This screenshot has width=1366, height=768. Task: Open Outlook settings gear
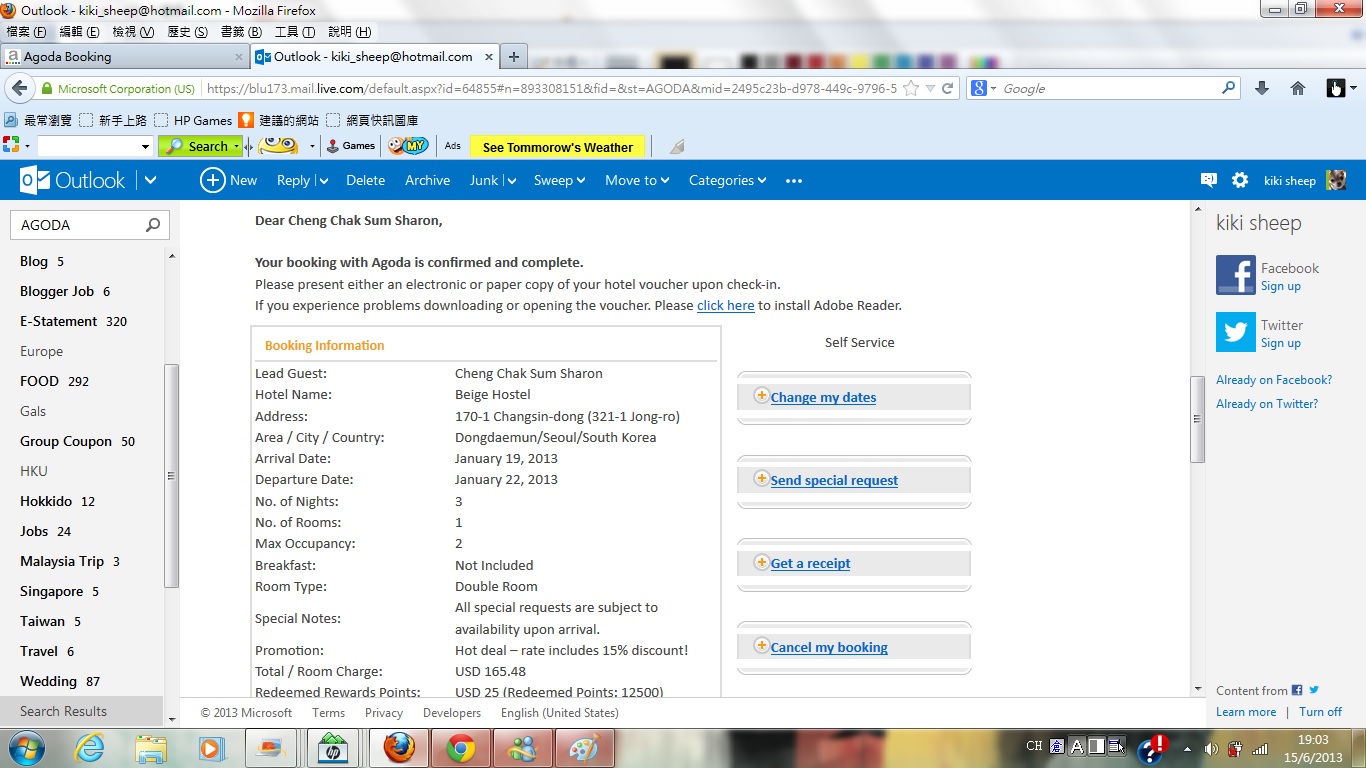pos(1240,180)
